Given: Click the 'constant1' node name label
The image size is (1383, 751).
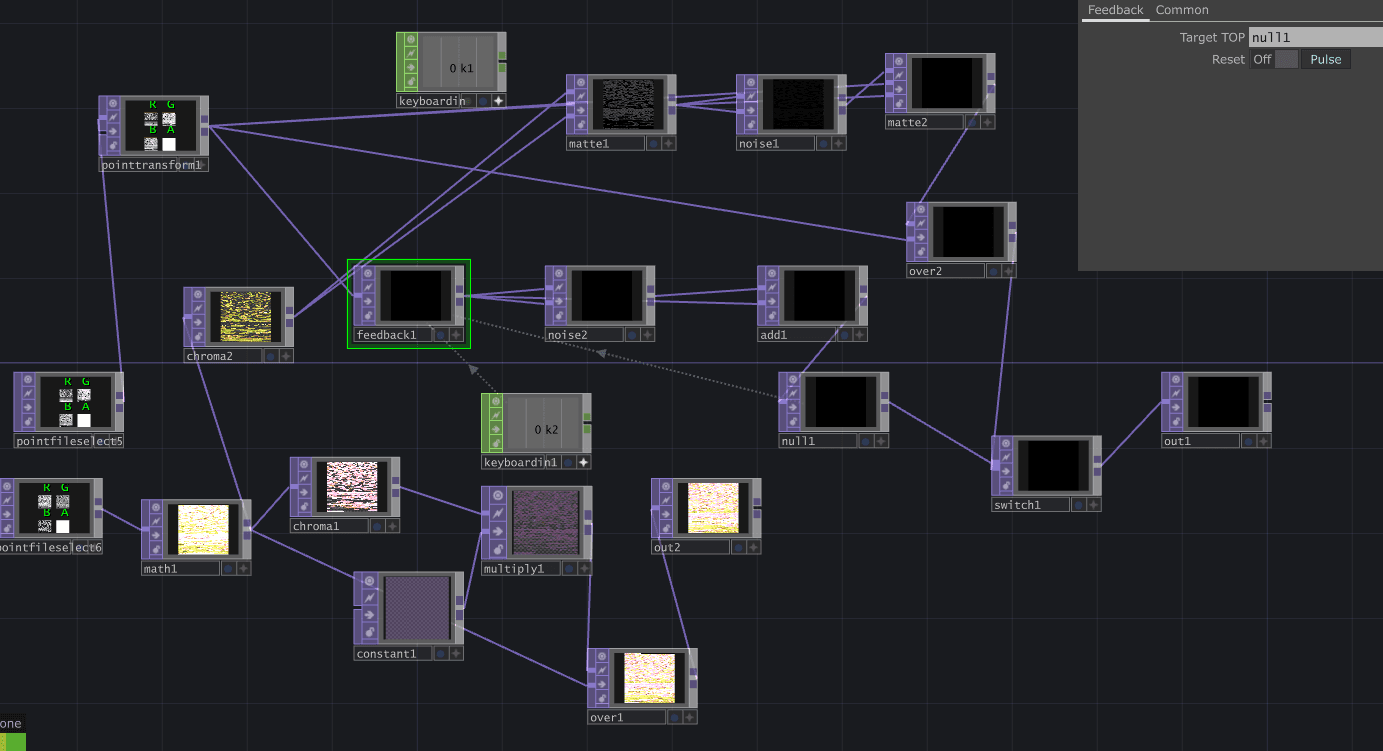Looking at the screenshot, I should click(x=393, y=654).
